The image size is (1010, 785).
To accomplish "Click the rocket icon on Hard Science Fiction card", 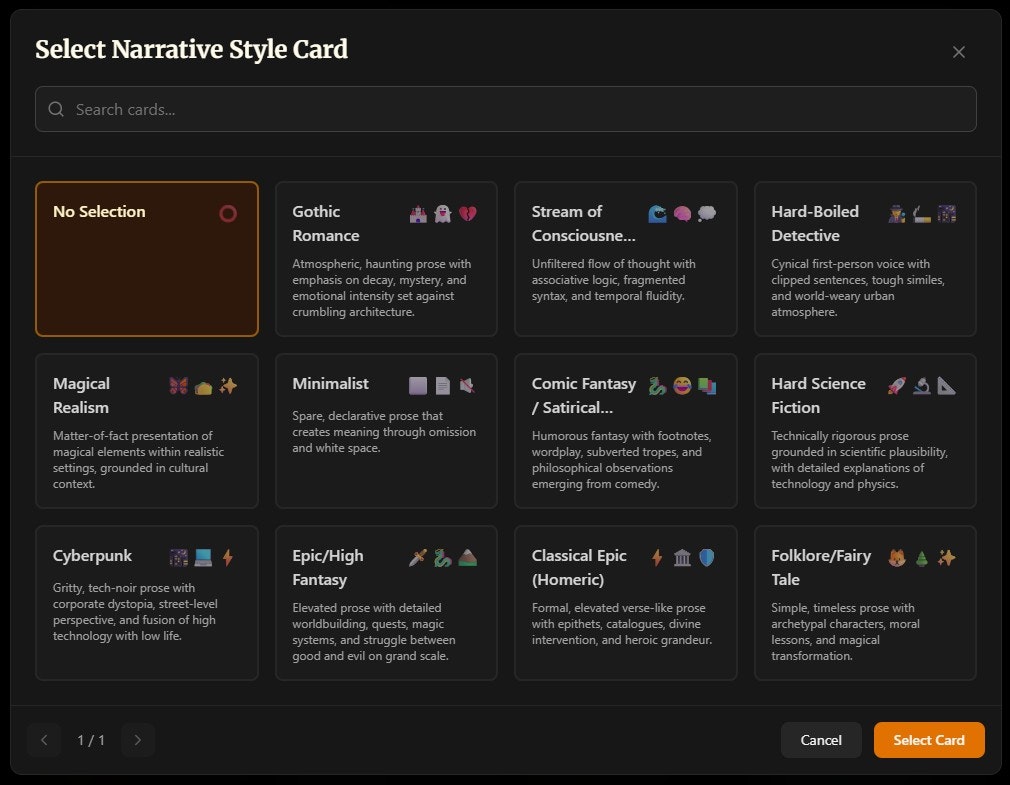I will pyautogui.click(x=896, y=385).
